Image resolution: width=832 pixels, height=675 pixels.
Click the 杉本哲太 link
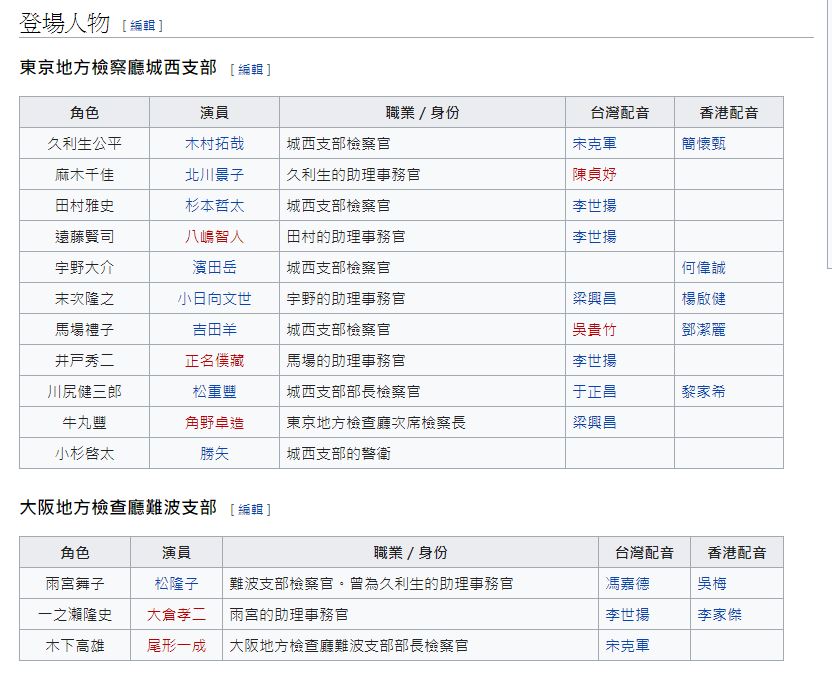pyautogui.click(x=214, y=205)
